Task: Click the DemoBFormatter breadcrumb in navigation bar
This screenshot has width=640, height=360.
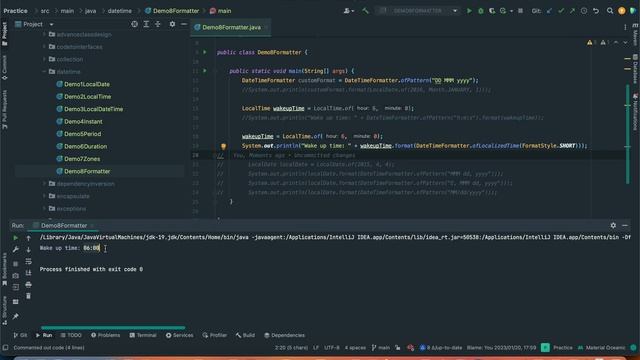Action: (172, 11)
